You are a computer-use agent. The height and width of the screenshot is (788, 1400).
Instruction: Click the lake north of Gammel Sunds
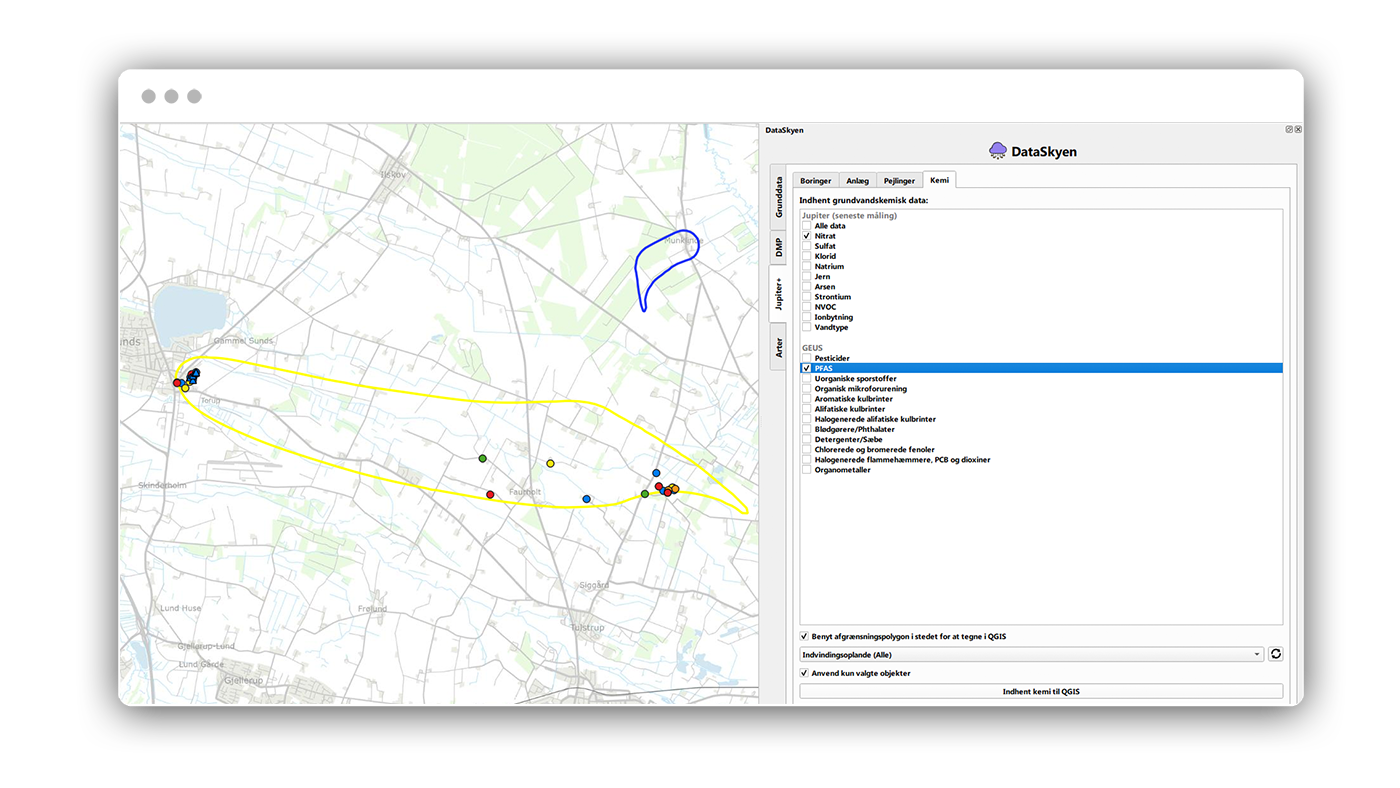[x=190, y=310]
